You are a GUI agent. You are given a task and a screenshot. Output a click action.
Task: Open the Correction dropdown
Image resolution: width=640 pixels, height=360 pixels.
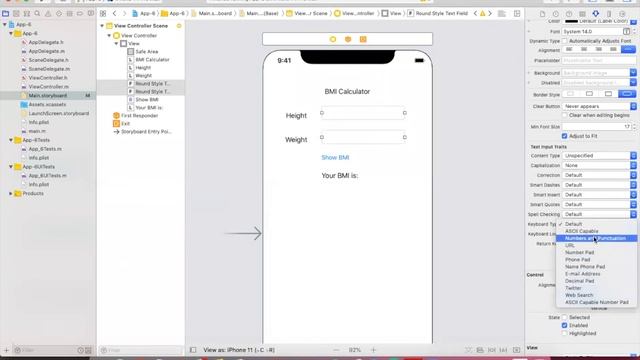click(599, 175)
